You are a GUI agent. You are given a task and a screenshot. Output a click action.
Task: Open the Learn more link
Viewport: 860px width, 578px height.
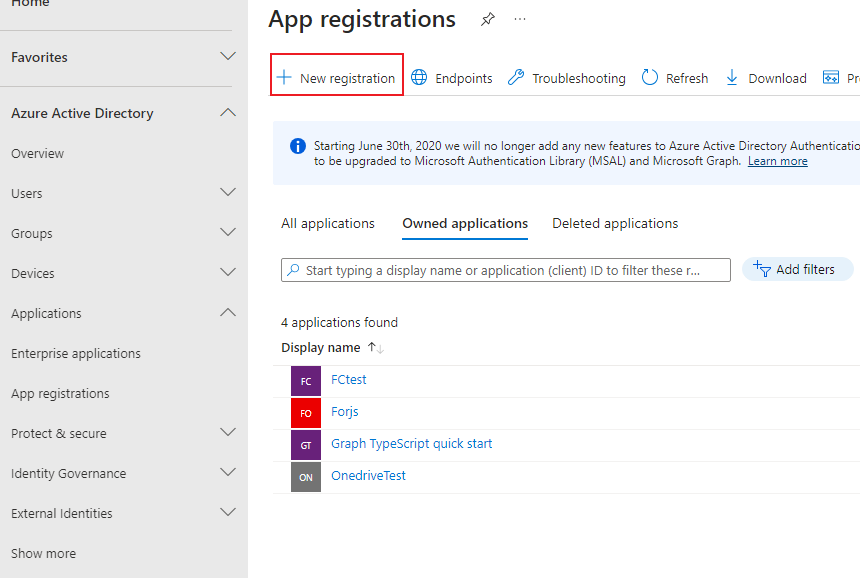[x=777, y=161]
